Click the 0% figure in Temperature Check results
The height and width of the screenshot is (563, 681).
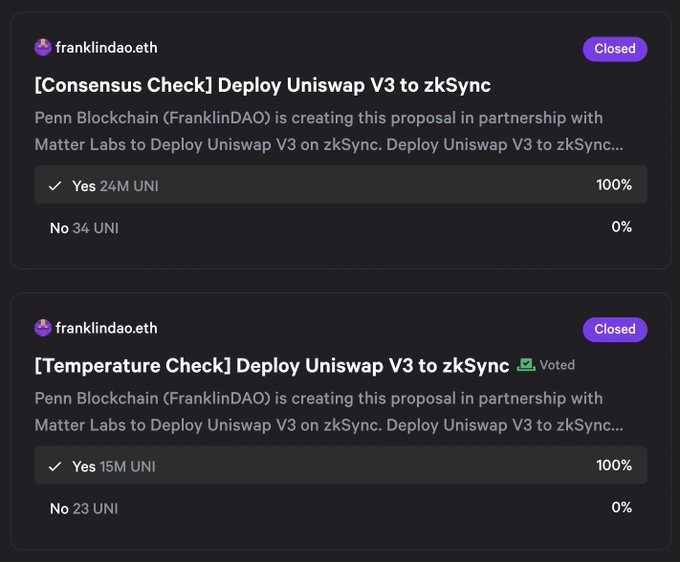point(621,507)
